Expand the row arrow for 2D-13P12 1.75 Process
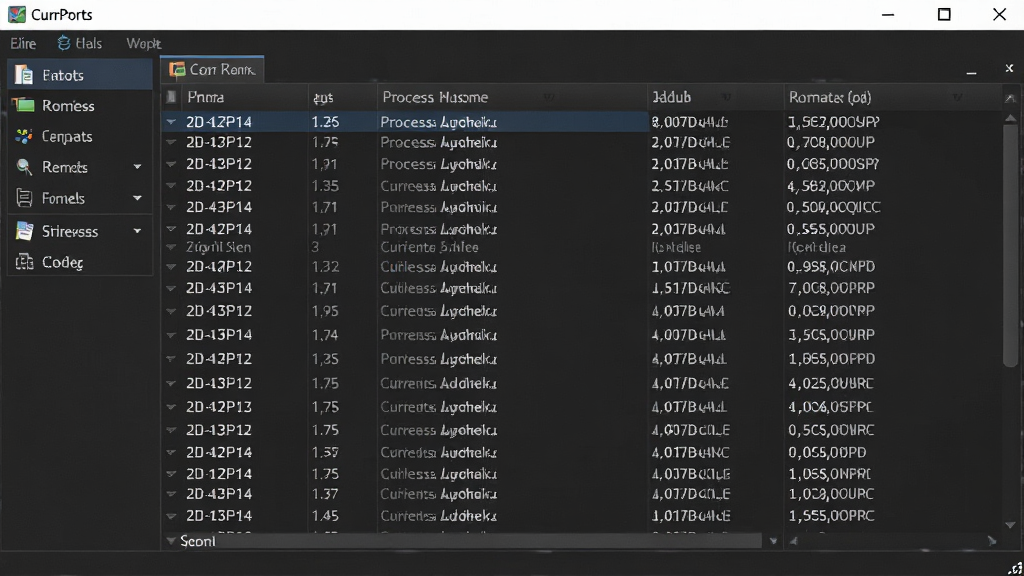The width and height of the screenshot is (1024, 576). coord(171,142)
